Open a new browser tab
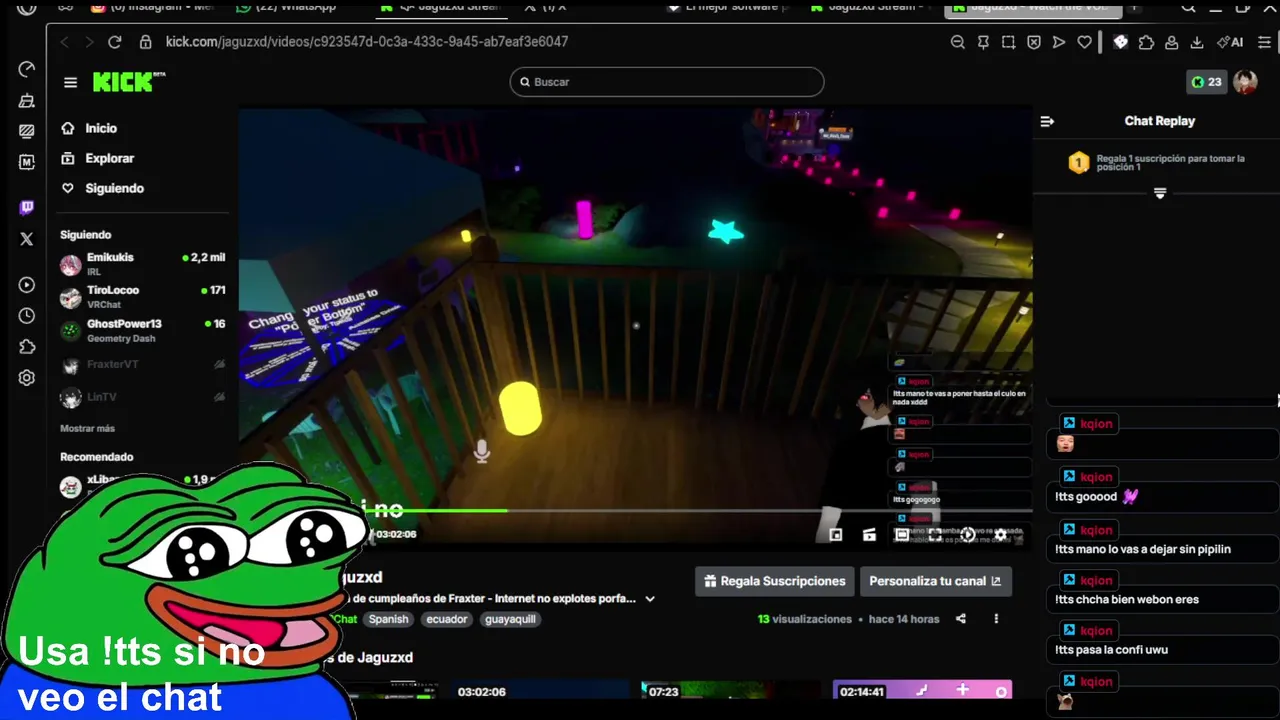Screen dimensions: 1280x720 click(1134, 7)
